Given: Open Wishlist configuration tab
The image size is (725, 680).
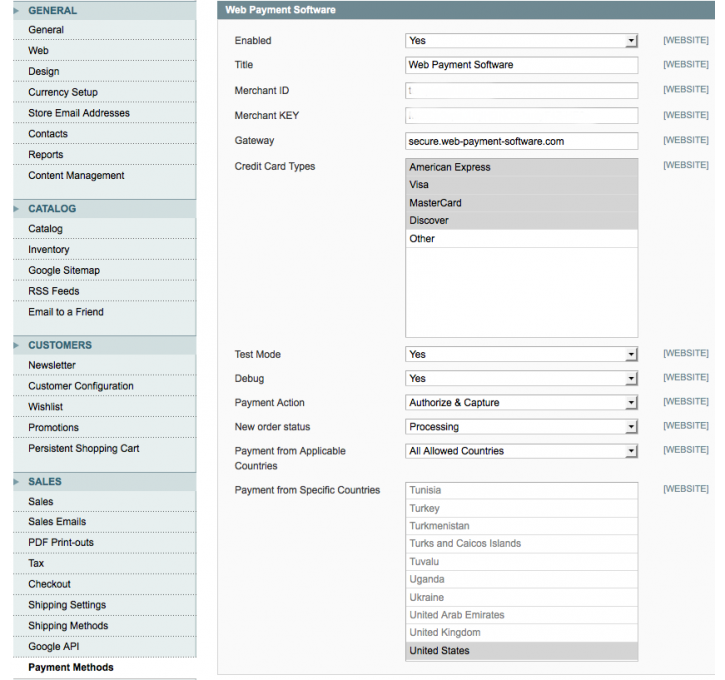Looking at the screenshot, I should [x=104, y=406].
